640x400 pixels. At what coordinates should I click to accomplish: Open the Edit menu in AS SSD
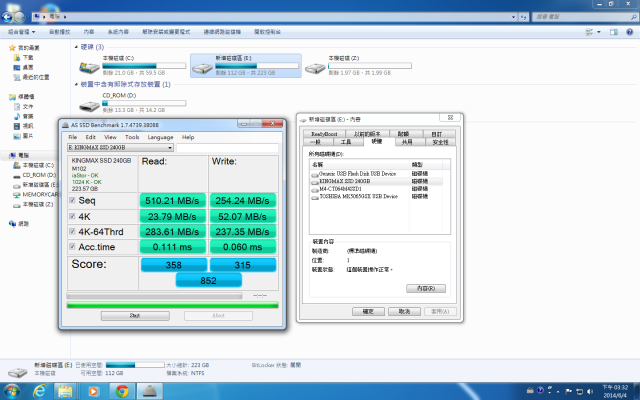point(90,137)
